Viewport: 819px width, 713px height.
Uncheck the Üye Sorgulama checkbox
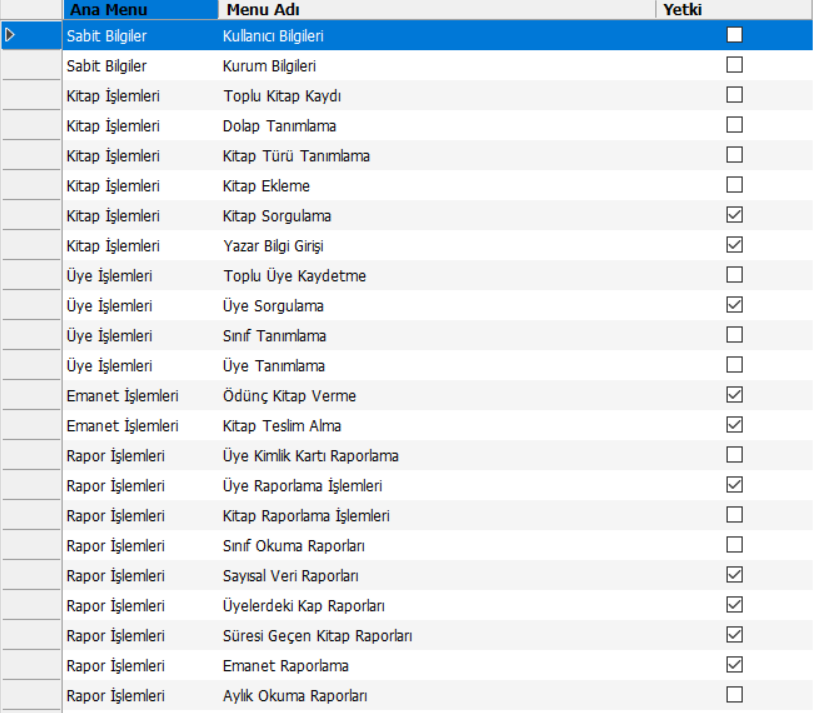tap(735, 305)
